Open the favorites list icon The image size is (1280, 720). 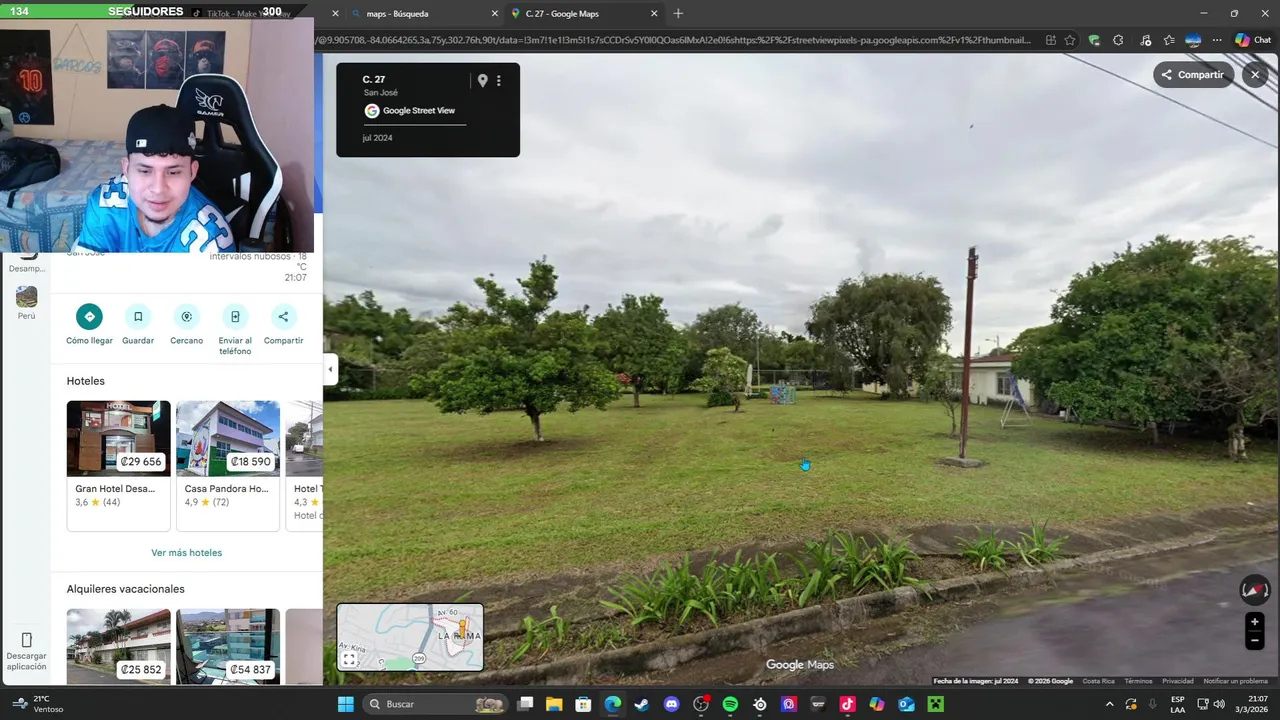[x=1169, y=40]
